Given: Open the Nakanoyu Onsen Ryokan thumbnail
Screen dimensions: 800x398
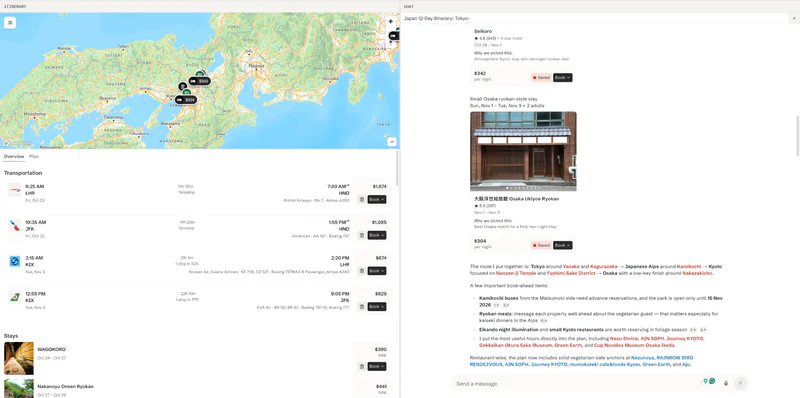Looking at the screenshot, I should [x=19, y=388].
